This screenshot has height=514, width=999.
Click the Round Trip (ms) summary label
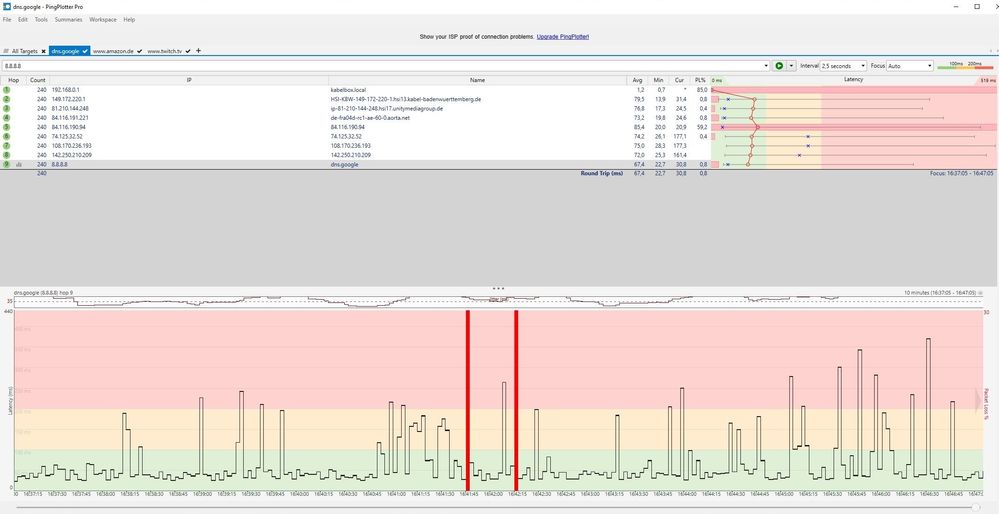(x=601, y=173)
